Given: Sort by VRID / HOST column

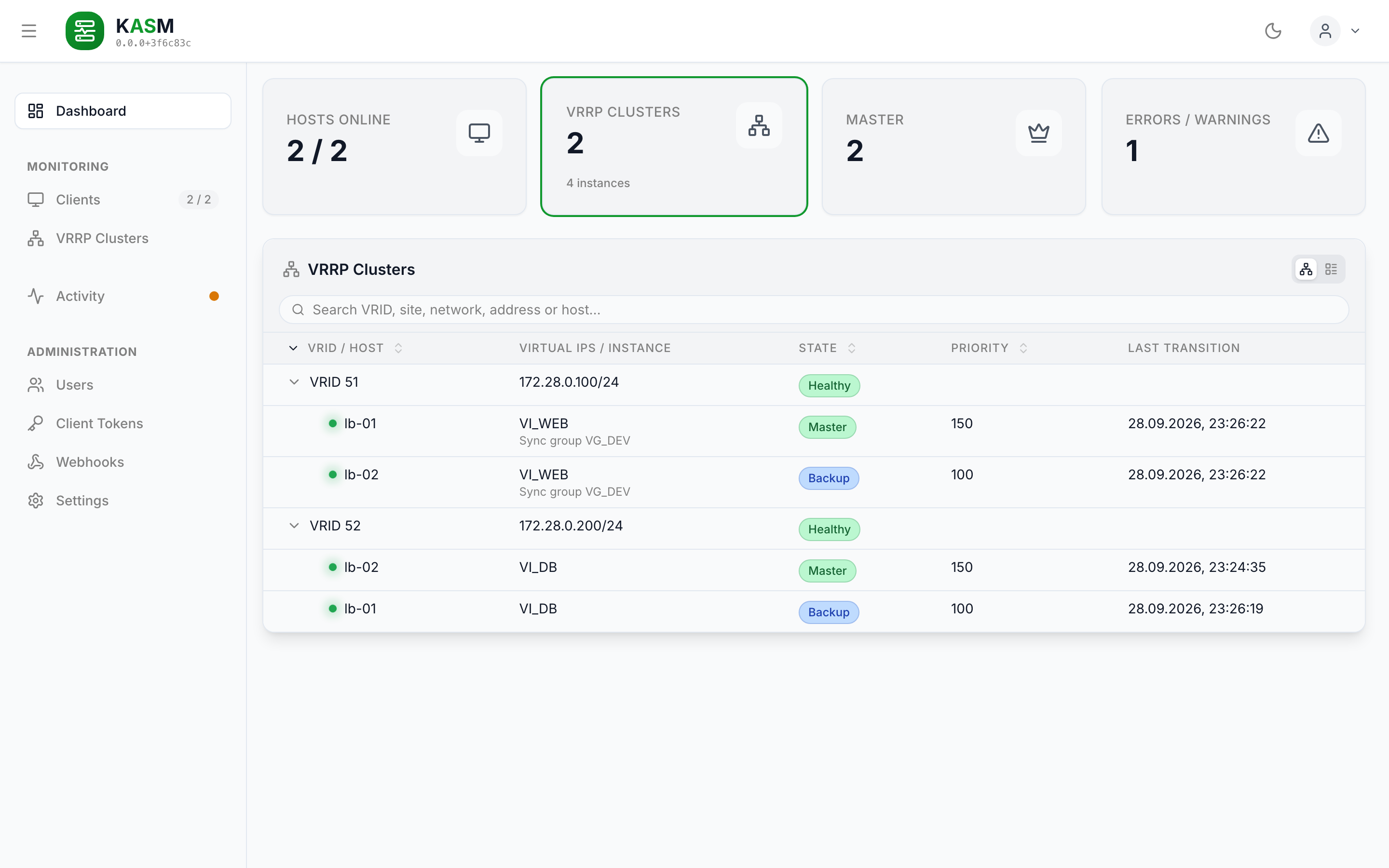Looking at the screenshot, I should pyautogui.click(x=354, y=349).
